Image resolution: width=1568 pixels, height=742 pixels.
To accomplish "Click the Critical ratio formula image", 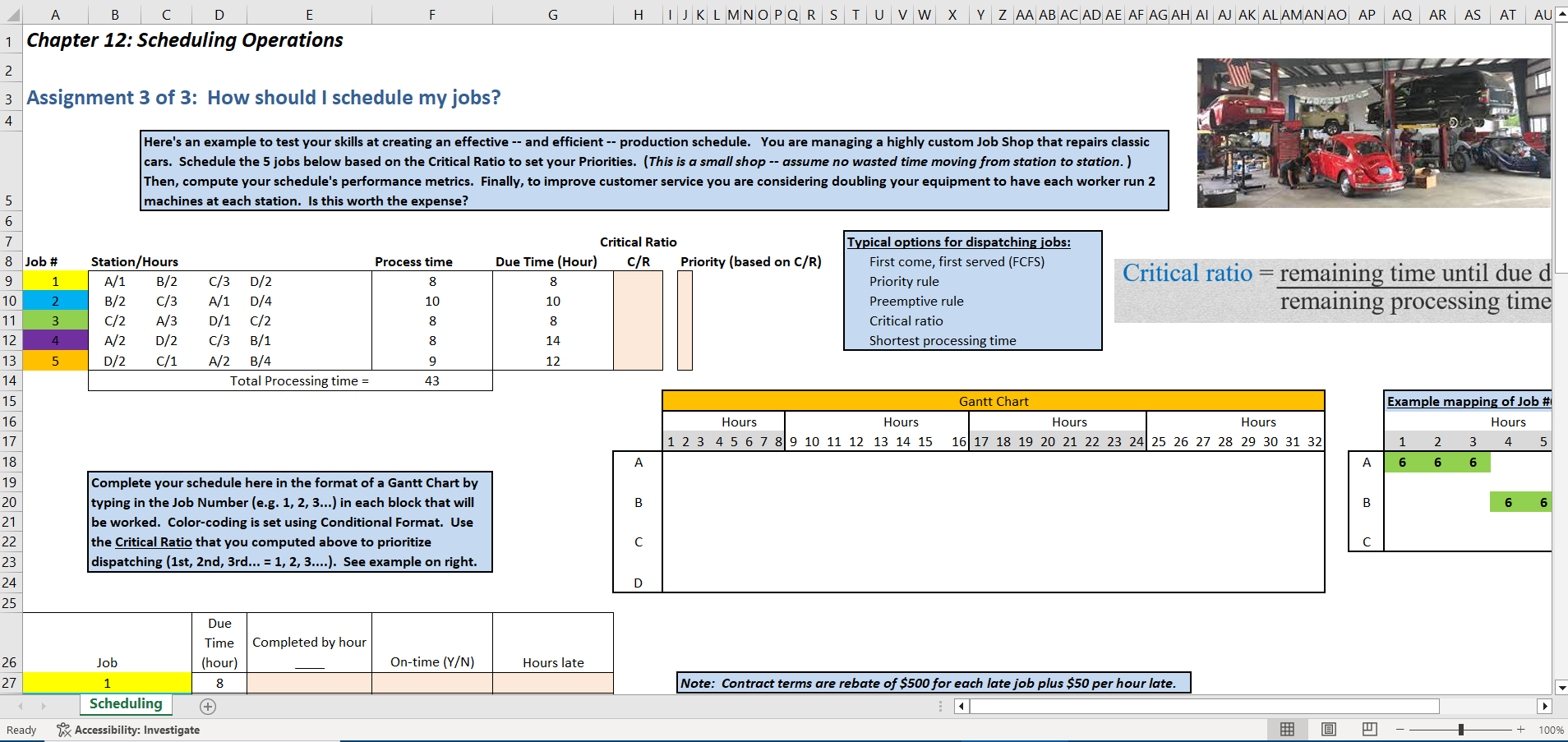I will (x=1331, y=286).
